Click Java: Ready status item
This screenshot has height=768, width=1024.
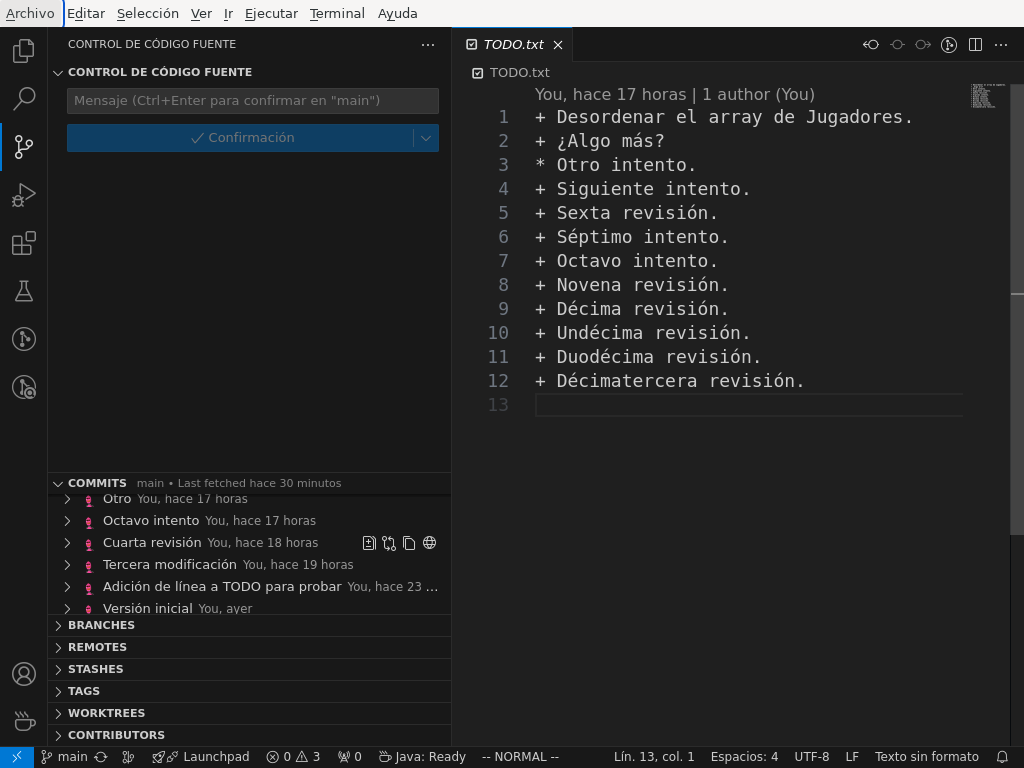click(x=423, y=757)
